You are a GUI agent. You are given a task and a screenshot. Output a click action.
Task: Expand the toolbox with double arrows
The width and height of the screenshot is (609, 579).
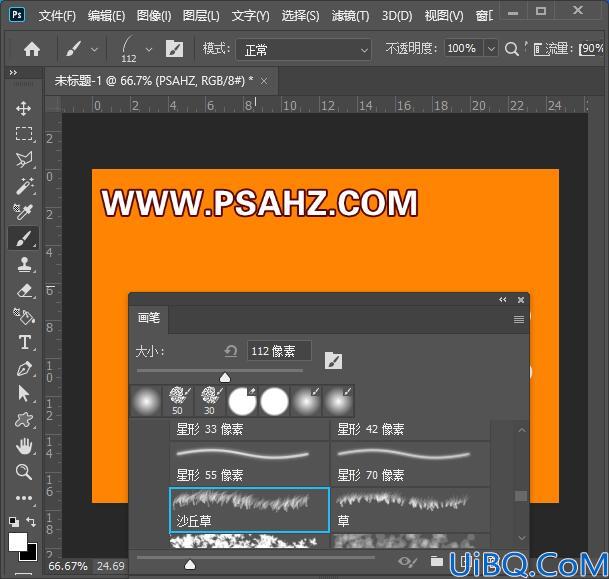pos(13,73)
